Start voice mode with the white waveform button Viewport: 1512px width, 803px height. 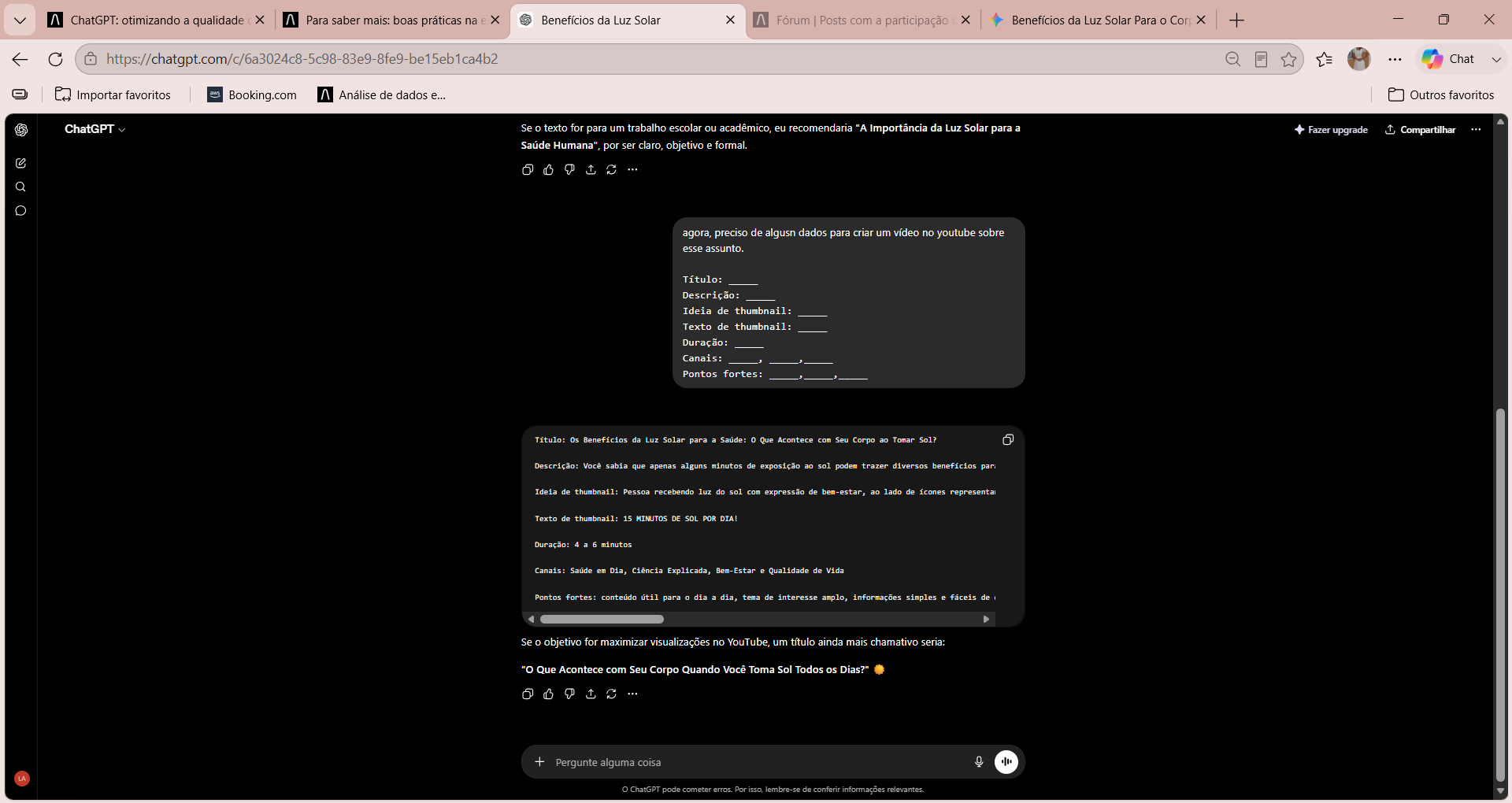pos(1006,761)
